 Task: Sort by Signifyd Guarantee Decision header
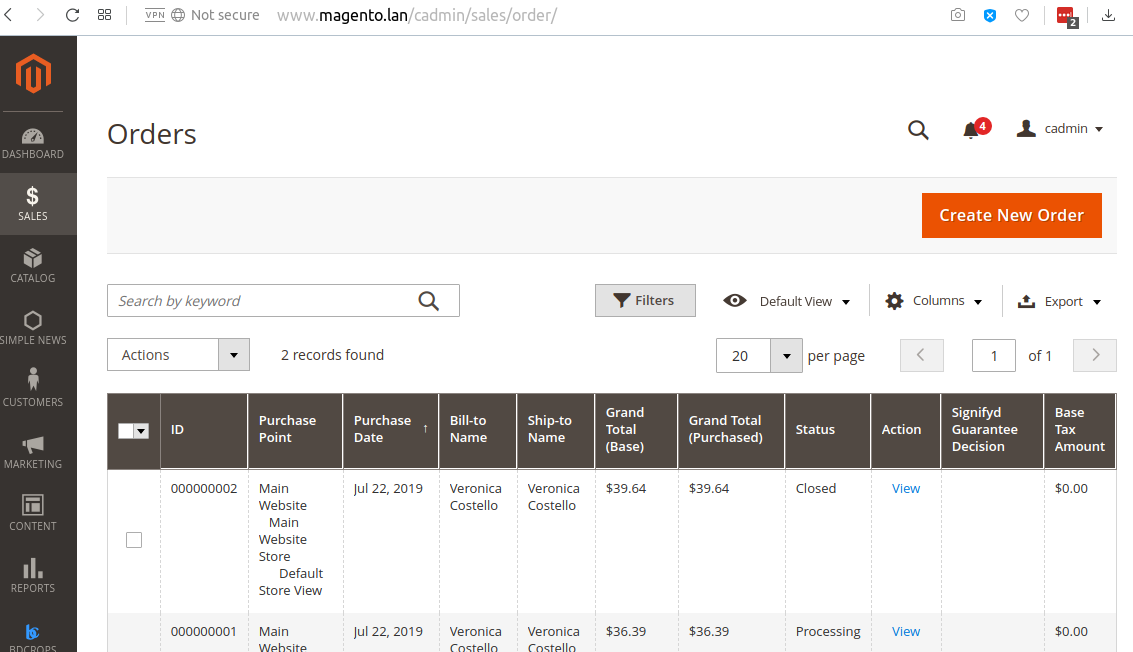992,429
